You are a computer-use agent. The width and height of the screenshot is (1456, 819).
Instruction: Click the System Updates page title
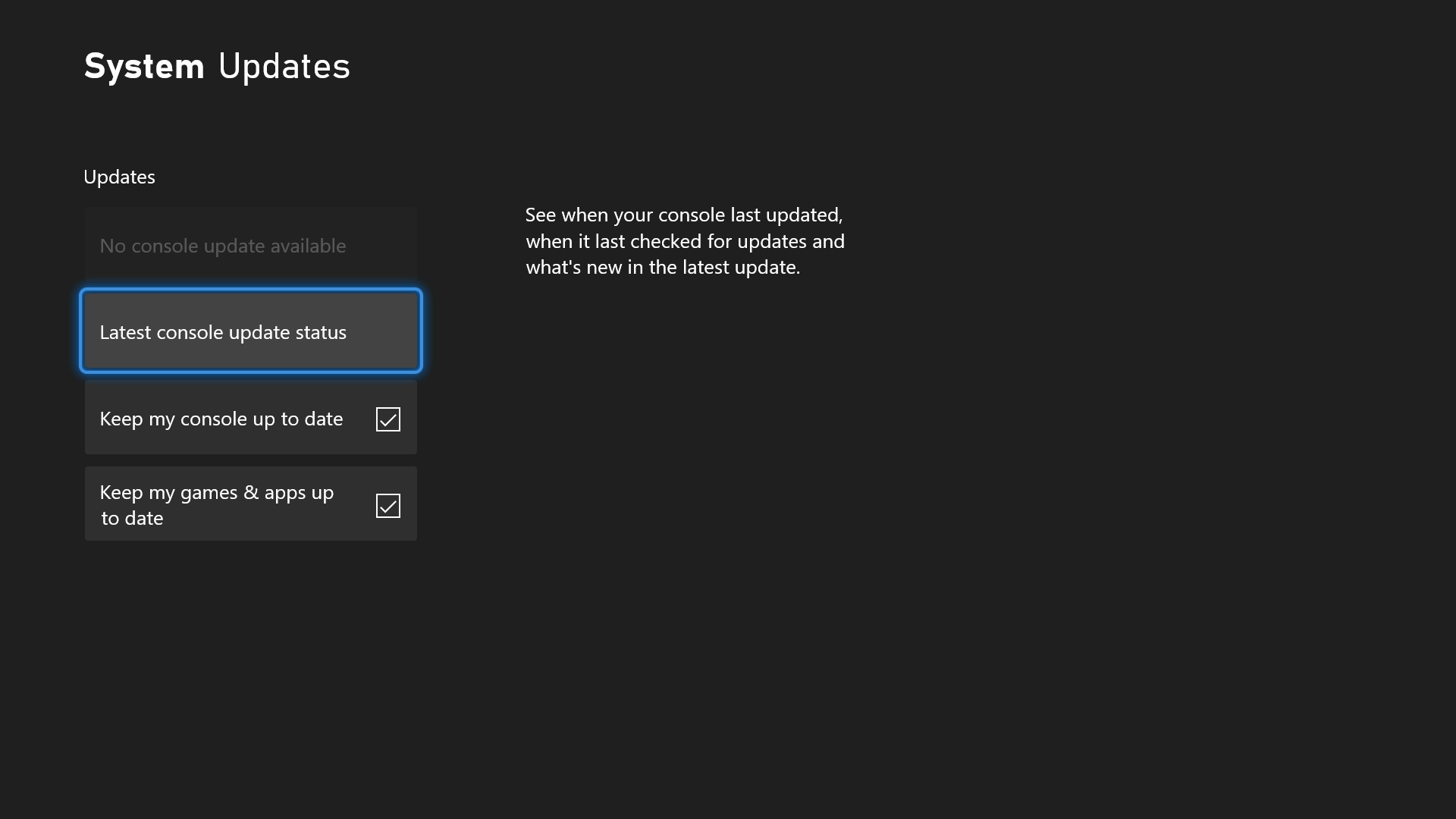[217, 66]
